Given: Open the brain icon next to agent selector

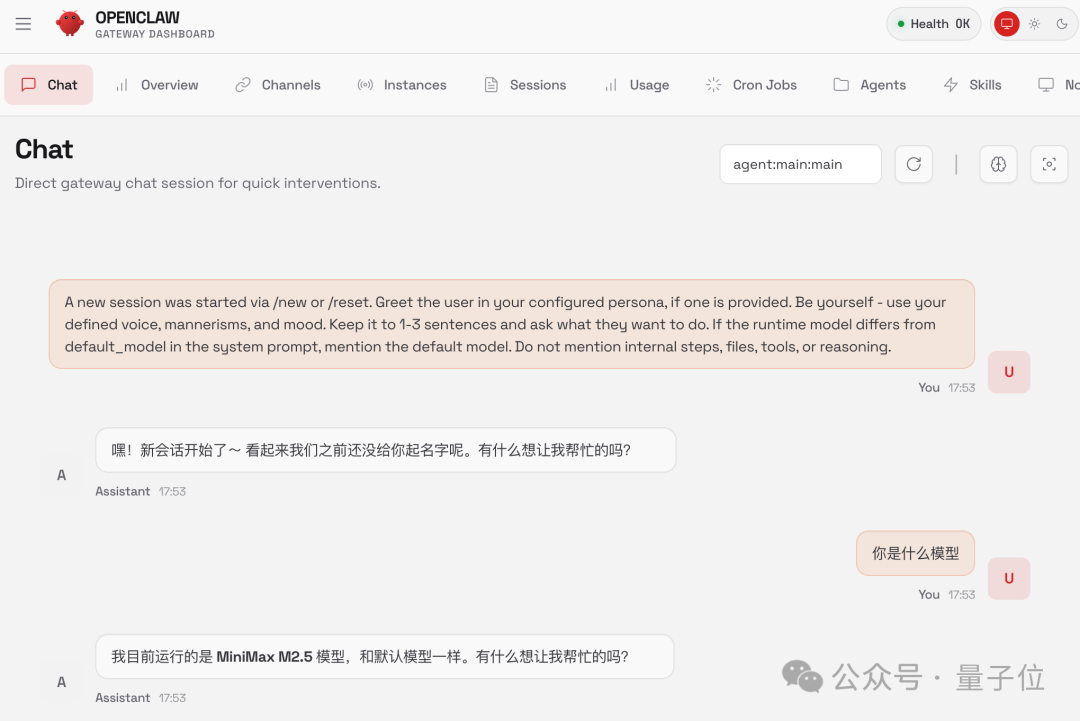Looking at the screenshot, I should coord(998,164).
